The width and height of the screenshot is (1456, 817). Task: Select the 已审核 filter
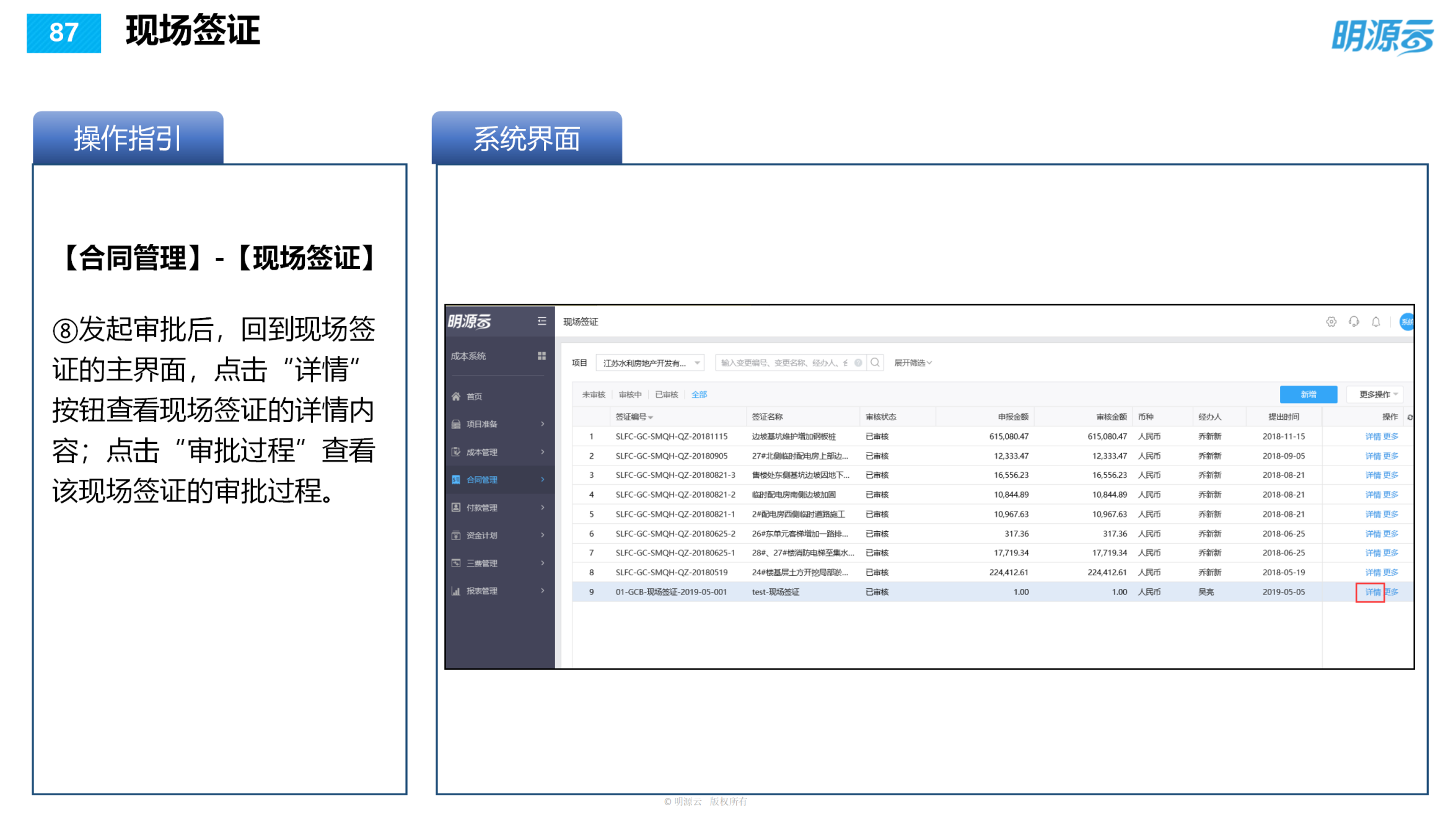[665, 394]
